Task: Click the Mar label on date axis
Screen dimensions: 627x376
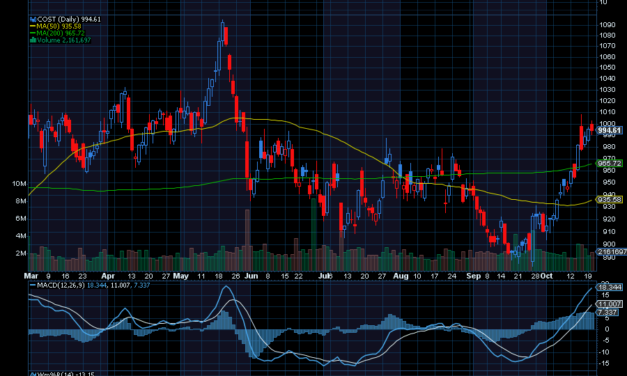Action: [31, 276]
